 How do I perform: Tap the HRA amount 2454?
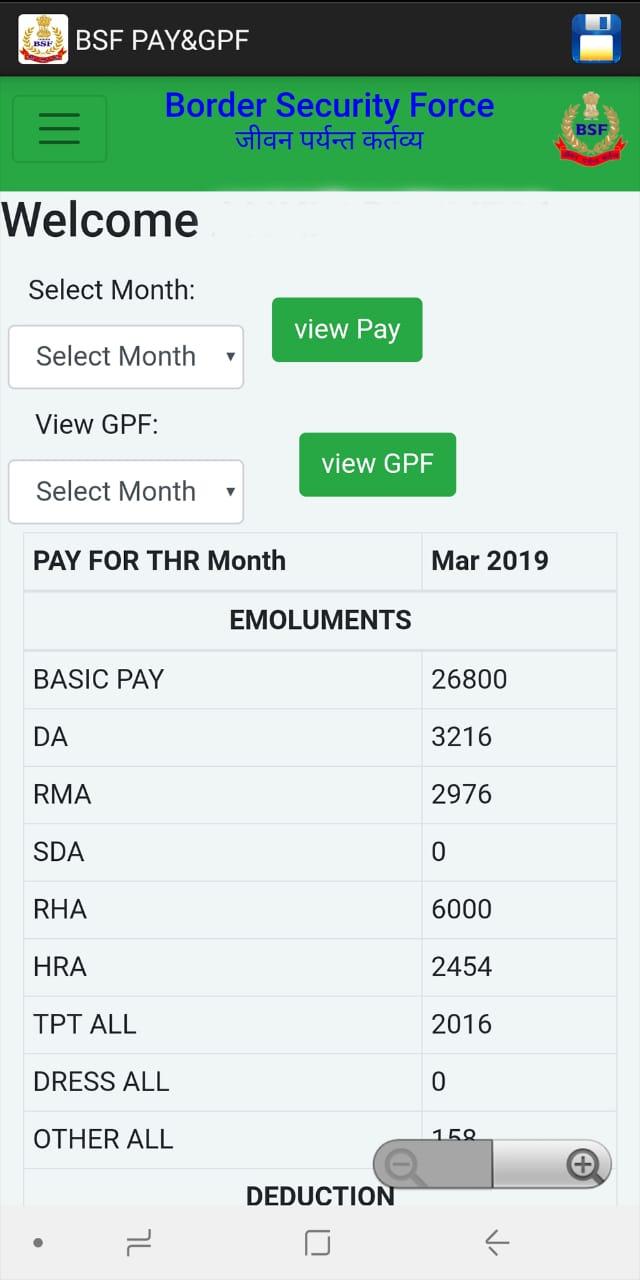coord(462,967)
